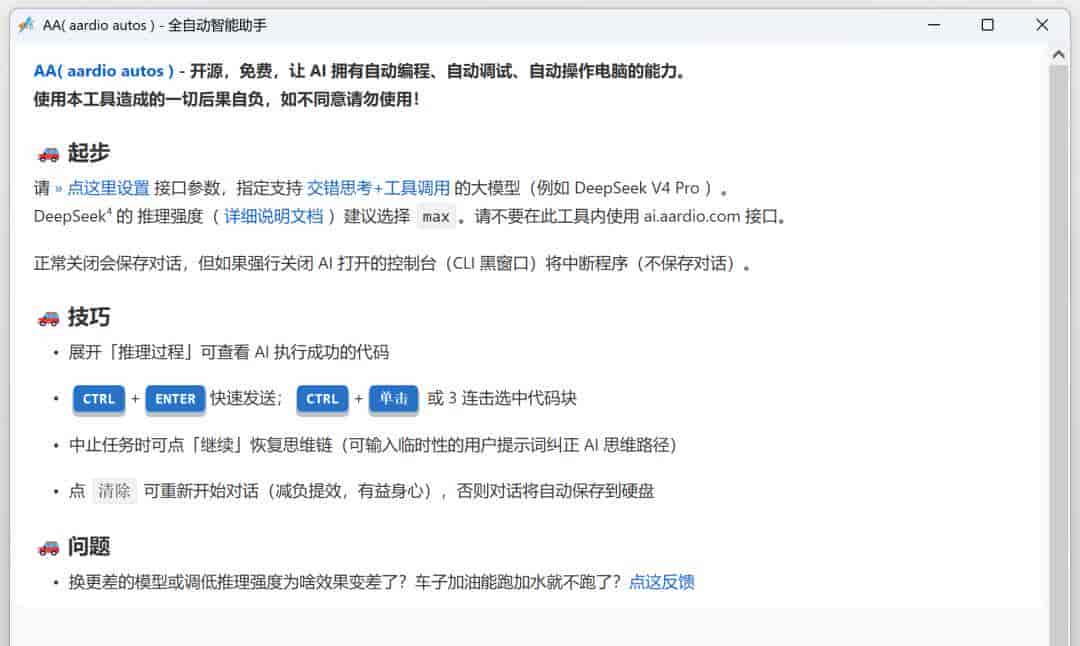Click the max inline code label
Viewport: 1080px width, 646px height.
pyautogui.click(x=436, y=217)
